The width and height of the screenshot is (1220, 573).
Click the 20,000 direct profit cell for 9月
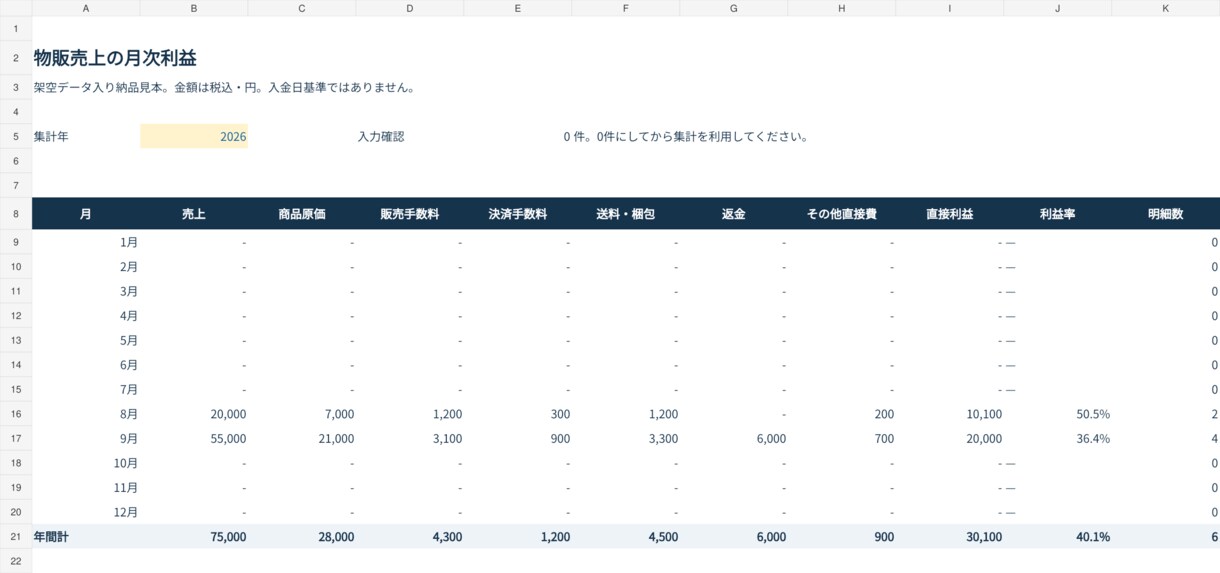(x=950, y=439)
